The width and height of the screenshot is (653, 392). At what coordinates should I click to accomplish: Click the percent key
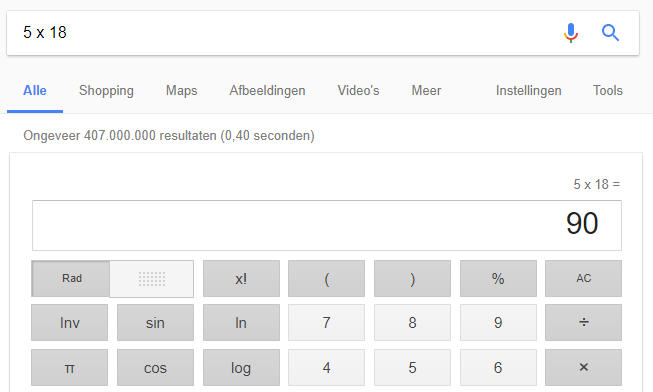tap(498, 278)
